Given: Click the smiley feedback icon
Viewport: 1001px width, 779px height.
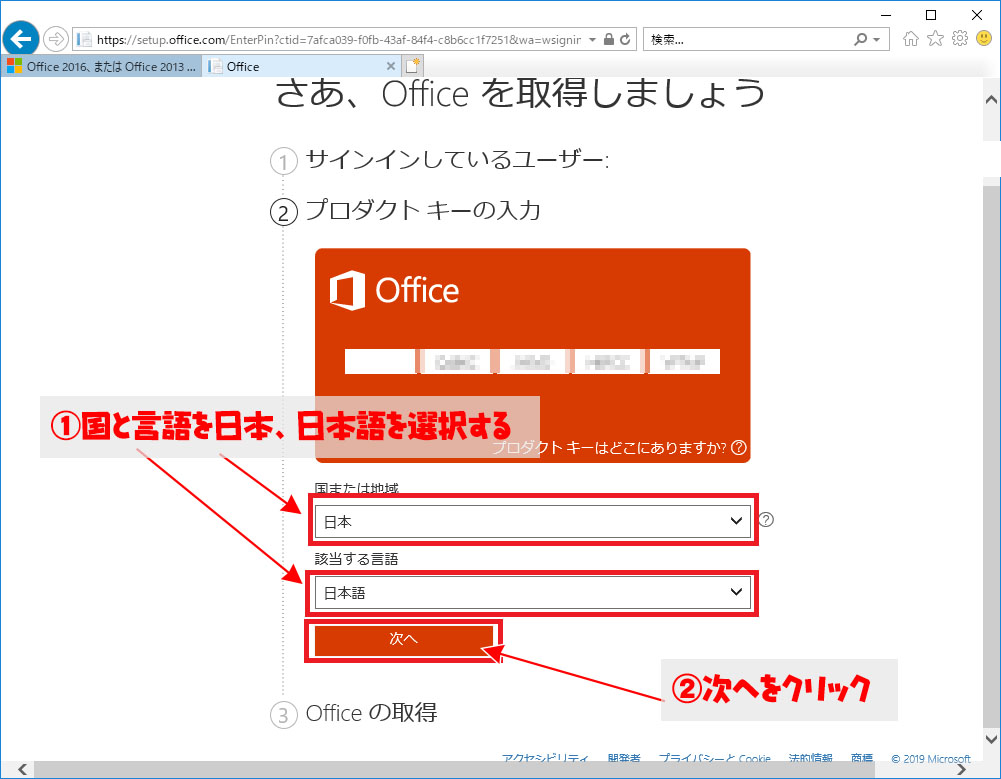Looking at the screenshot, I should (x=984, y=39).
